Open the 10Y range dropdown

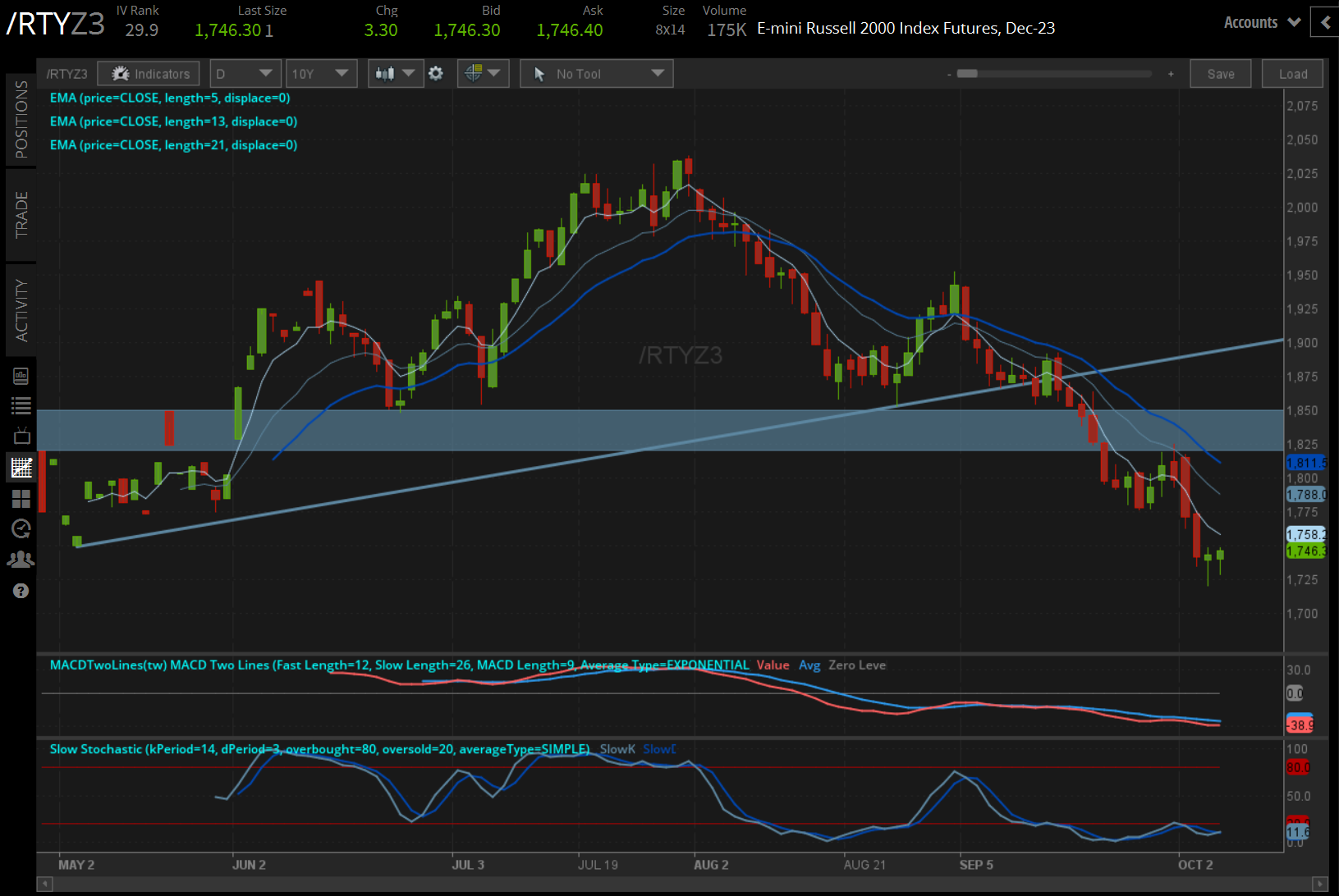(x=321, y=74)
